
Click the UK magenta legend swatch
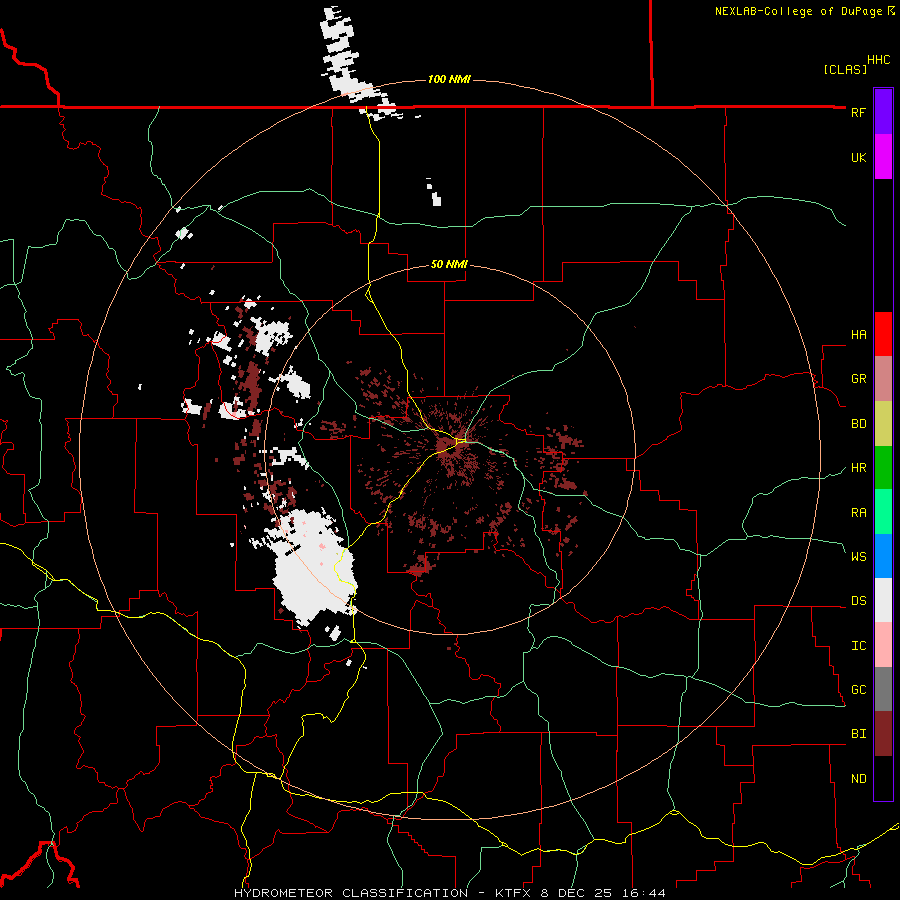tap(883, 157)
